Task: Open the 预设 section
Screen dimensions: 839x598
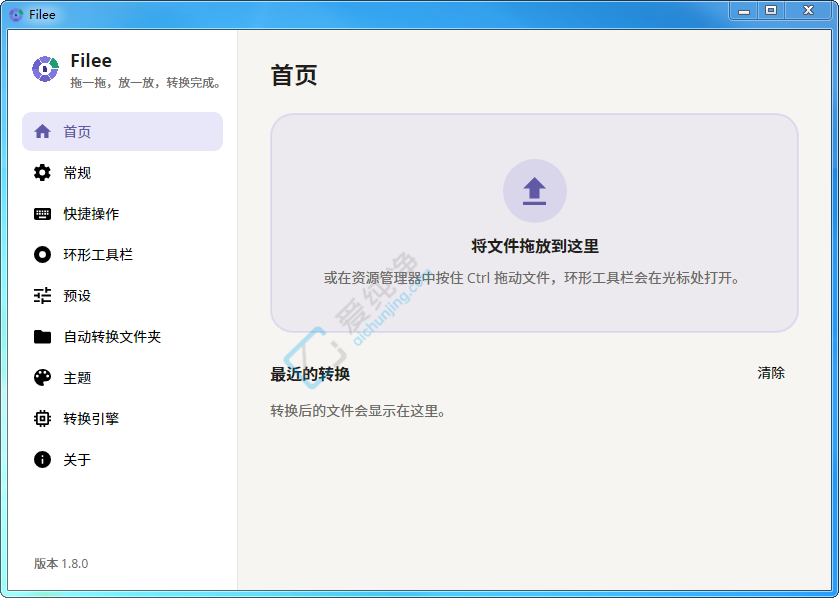Action: click(123, 296)
